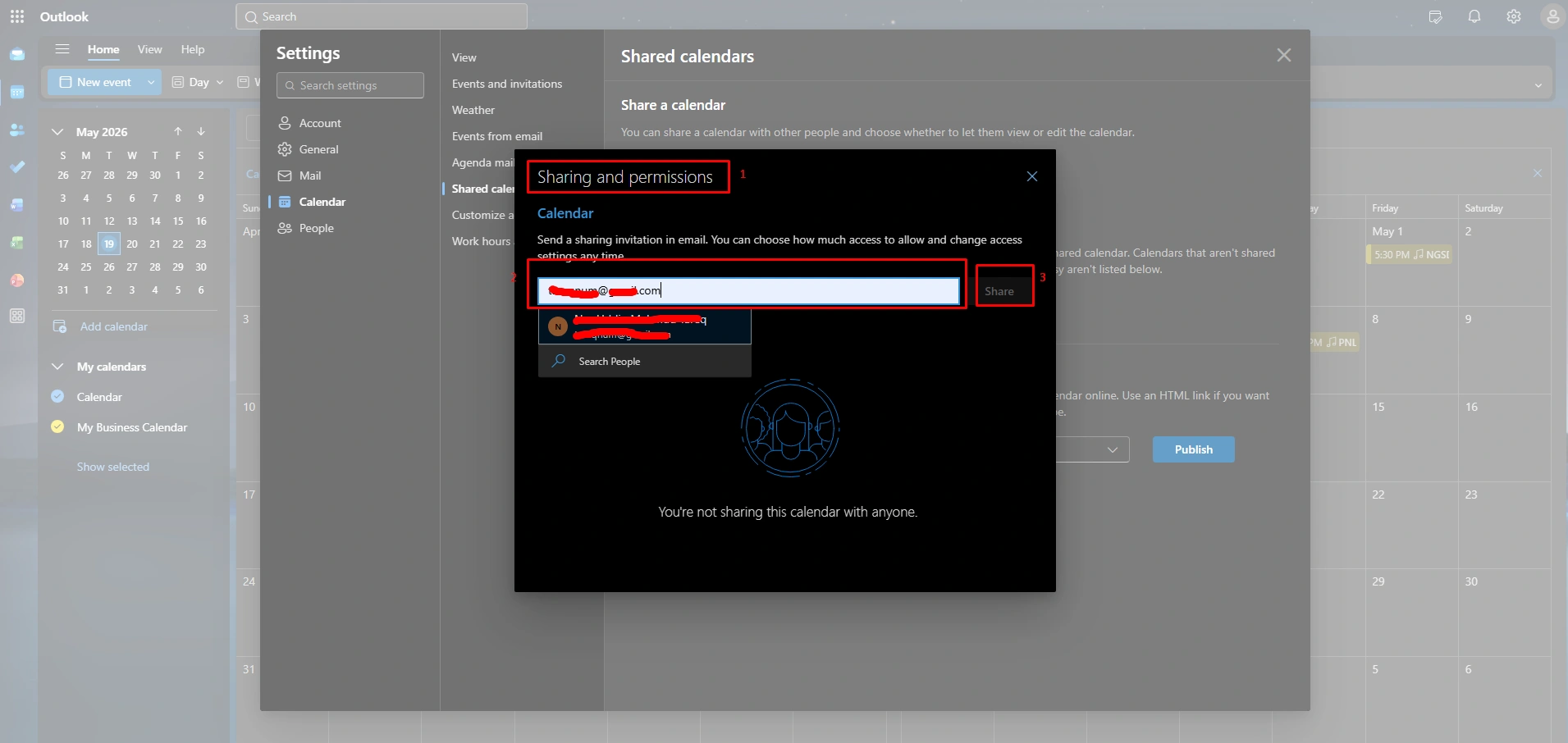The height and width of the screenshot is (743, 1568).
Task: Select the suggested contact with N avatar
Action: (x=644, y=326)
